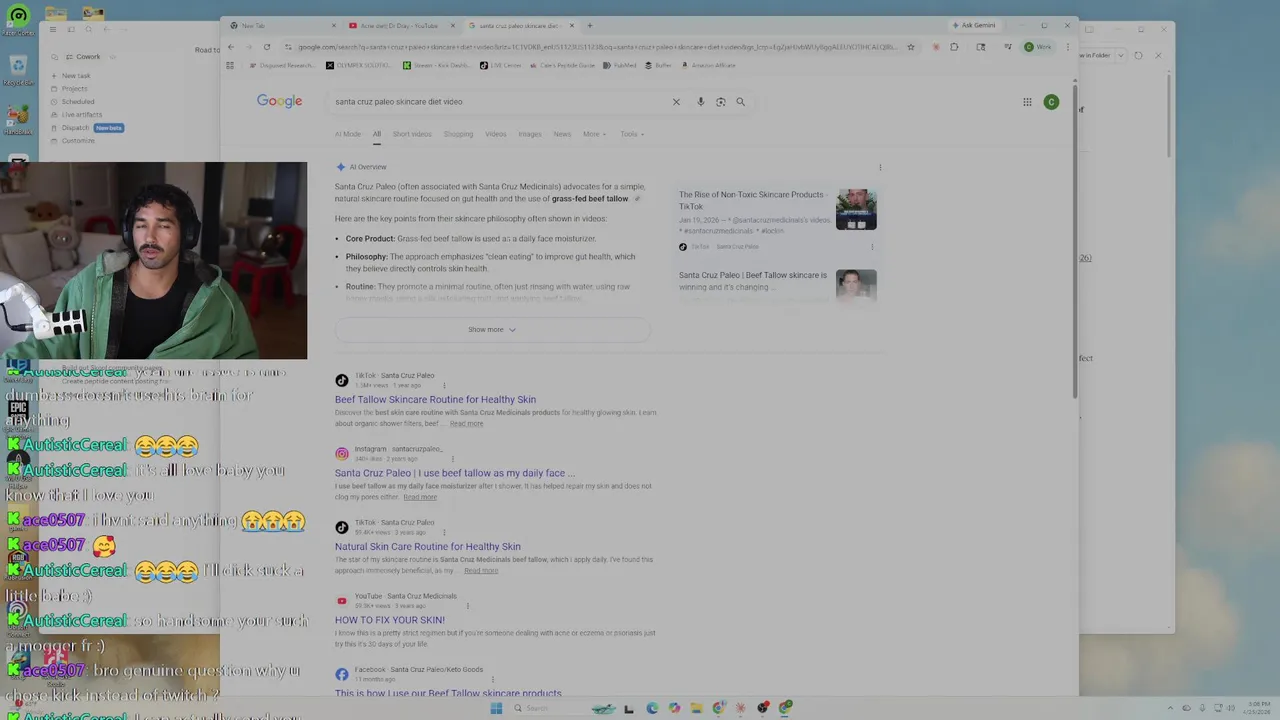Open the Buffer bookmark
The width and height of the screenshot is (1280, 720).
click(x=658, y=65)
